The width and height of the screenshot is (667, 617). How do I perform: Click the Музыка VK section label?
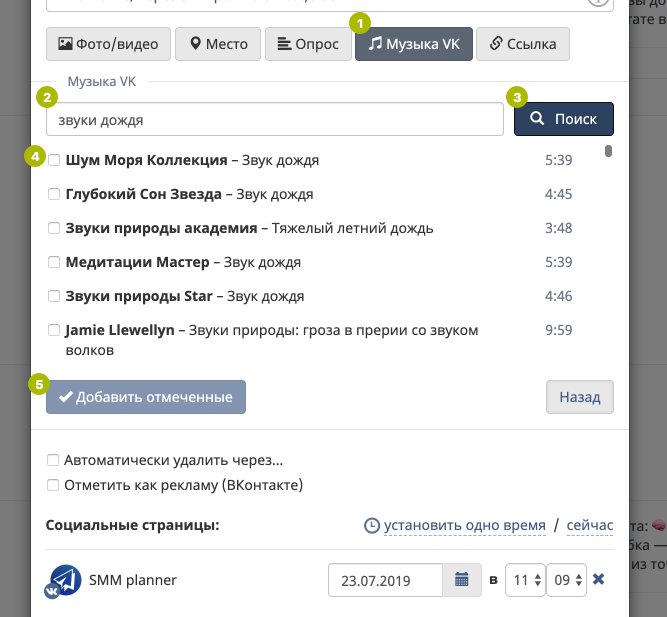(x=102, y=81)
